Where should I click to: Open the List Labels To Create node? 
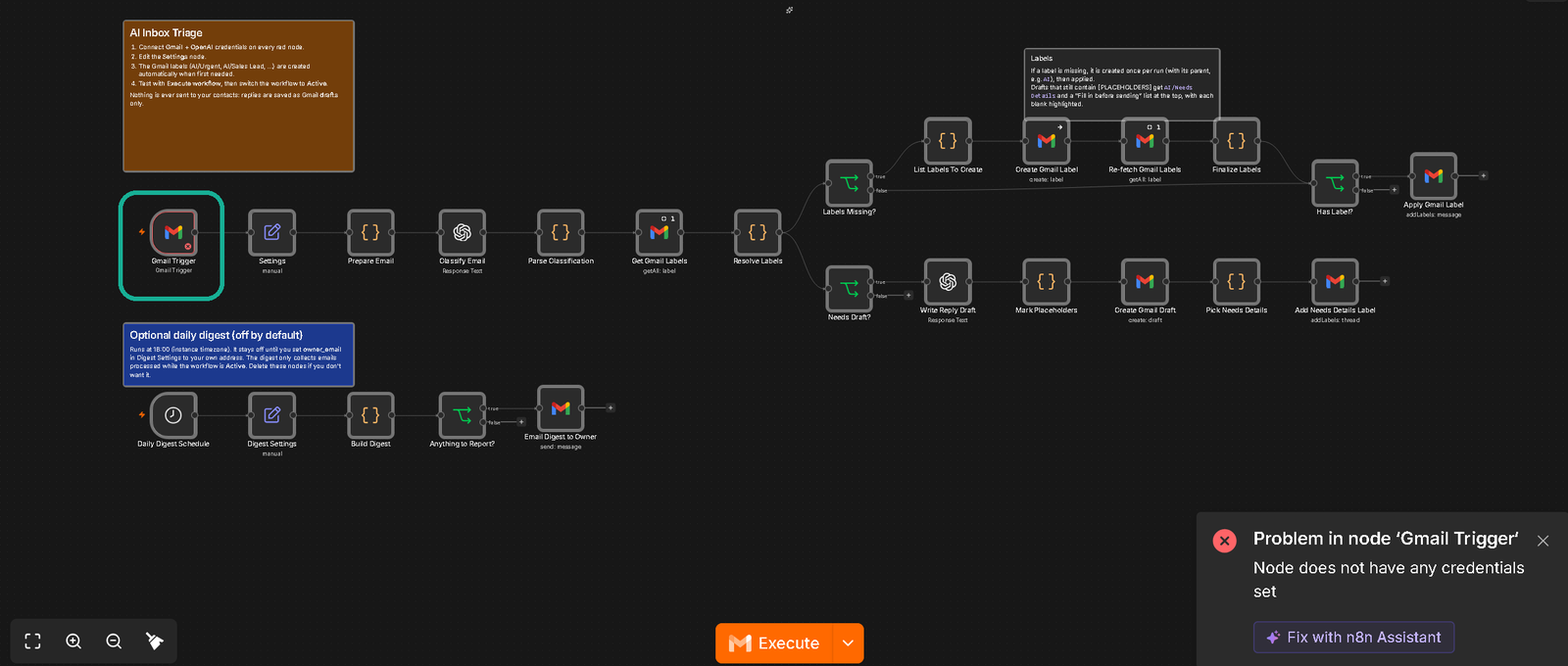point(948,141)
